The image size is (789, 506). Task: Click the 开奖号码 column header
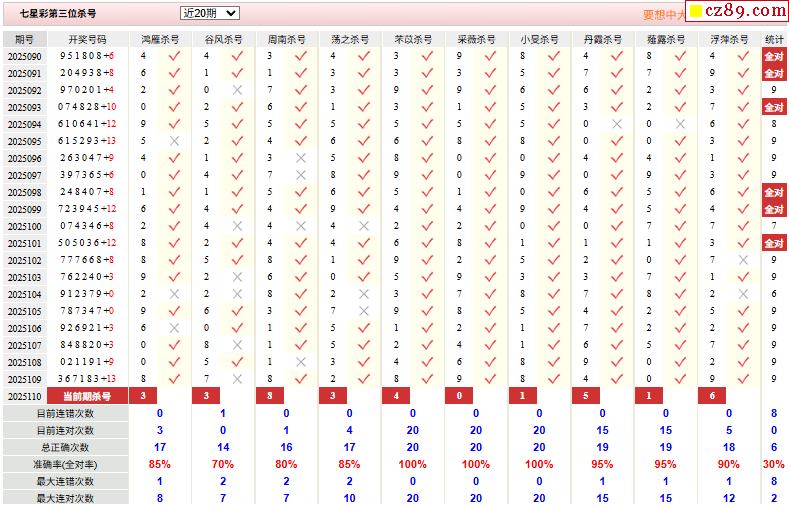[88, 39]
